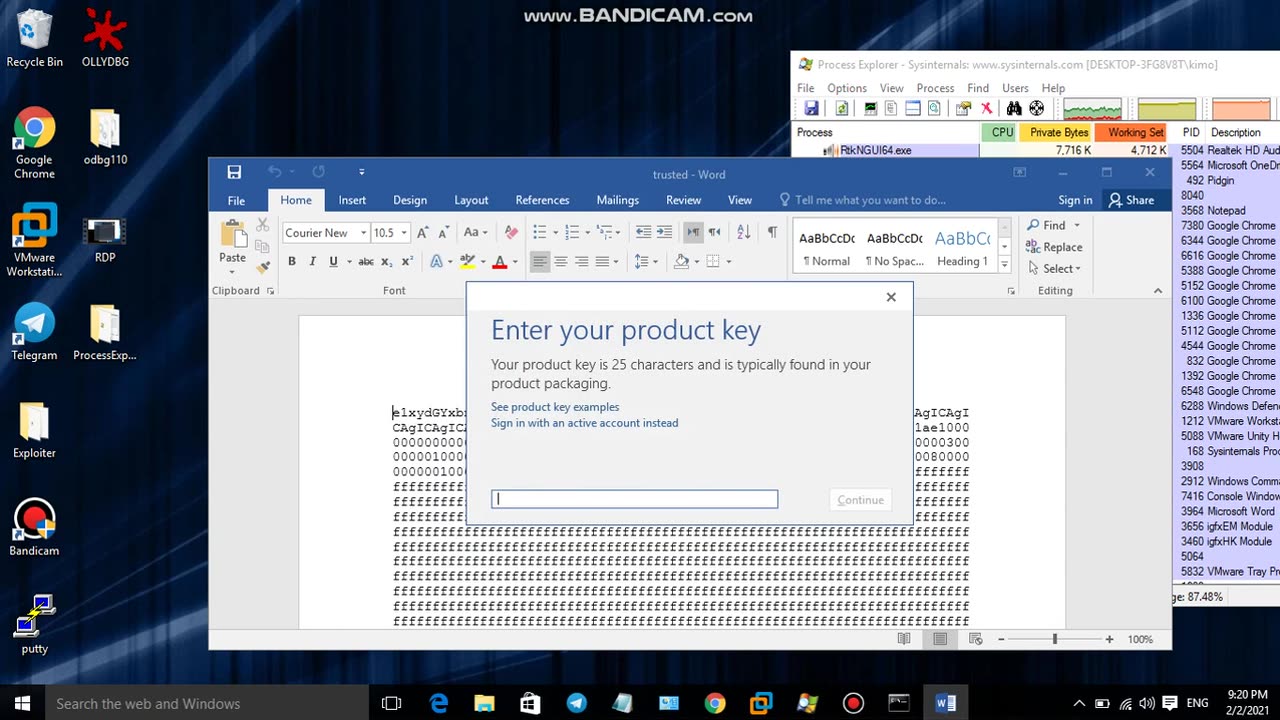
Task: Center align the paragraph text
Action: coord(561,261)
